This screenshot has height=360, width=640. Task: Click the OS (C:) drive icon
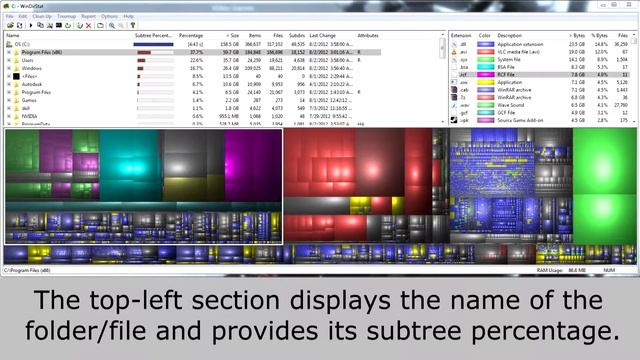[9, 44]
